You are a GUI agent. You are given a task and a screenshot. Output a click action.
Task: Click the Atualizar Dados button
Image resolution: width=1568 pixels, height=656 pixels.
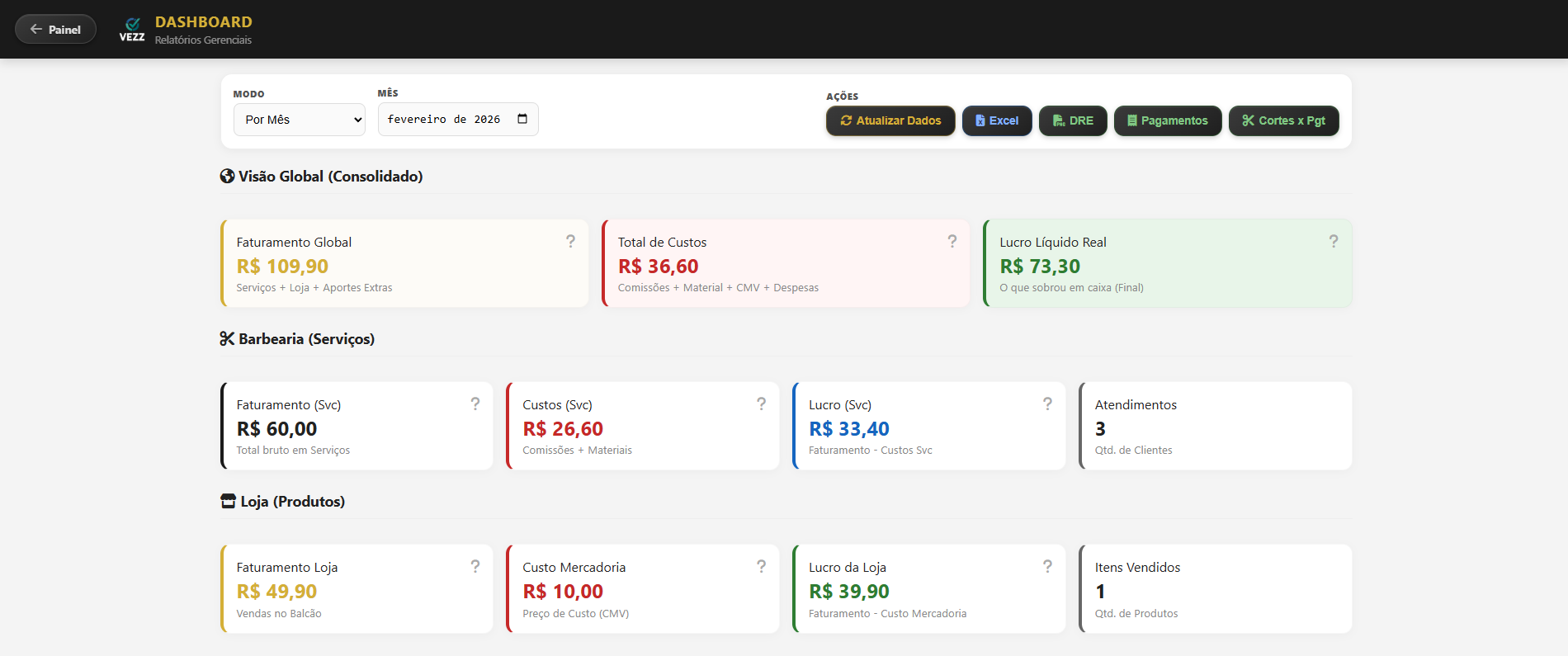click(890, 120)
